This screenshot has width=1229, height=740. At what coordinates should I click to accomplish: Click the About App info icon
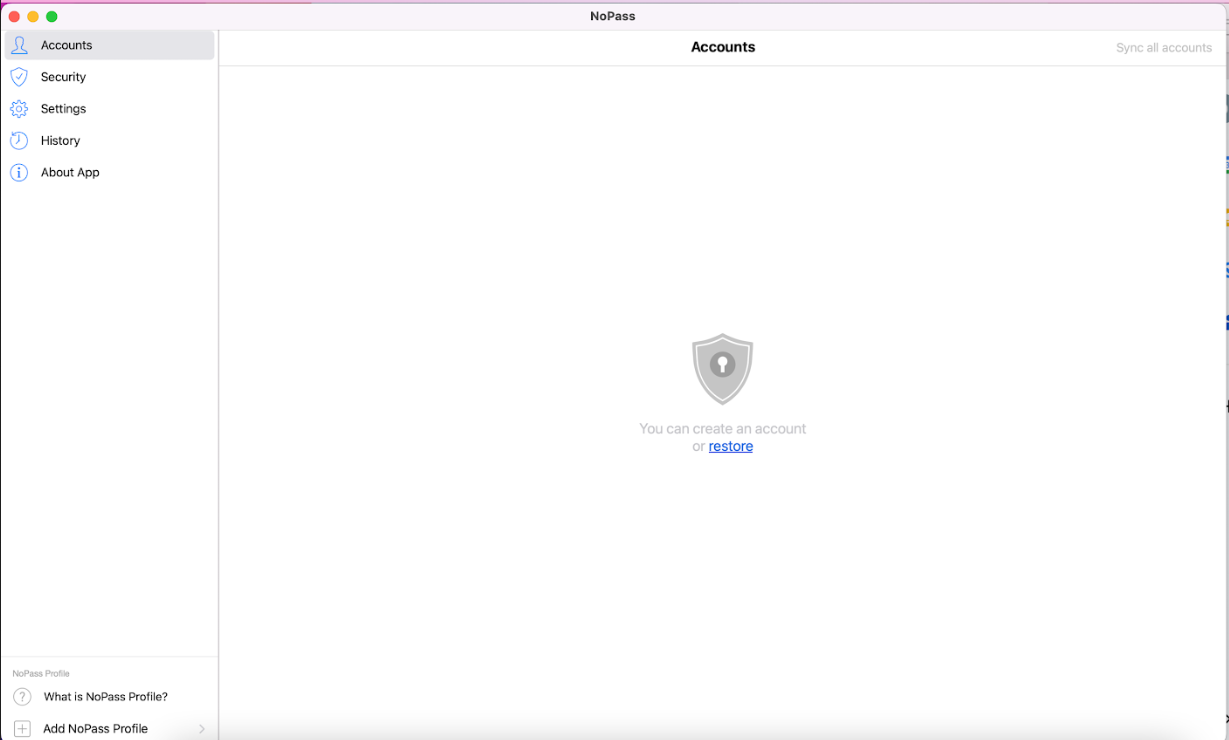pyautogui.click(x=19, y=173)
